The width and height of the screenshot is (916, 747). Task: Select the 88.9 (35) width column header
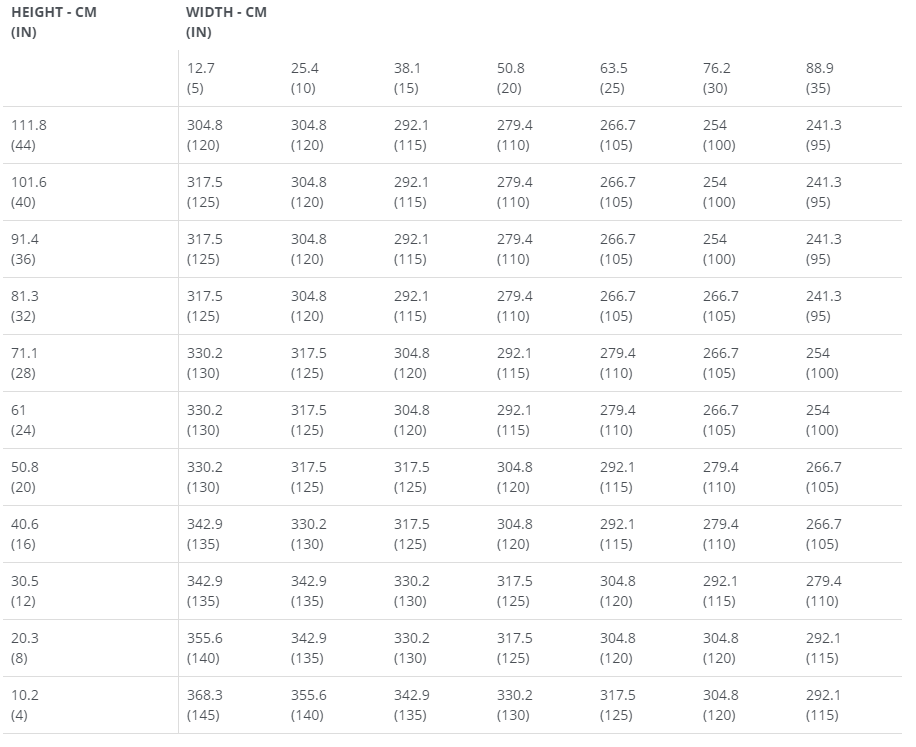(820, 78)
